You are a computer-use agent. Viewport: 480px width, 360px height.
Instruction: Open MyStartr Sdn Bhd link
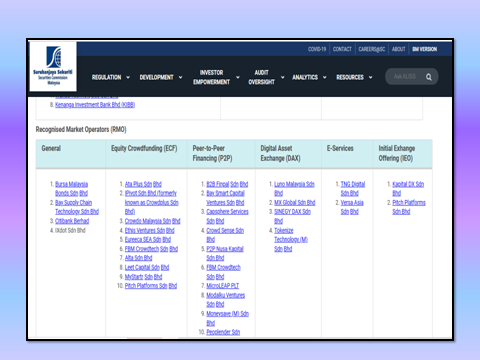point(143,277)
